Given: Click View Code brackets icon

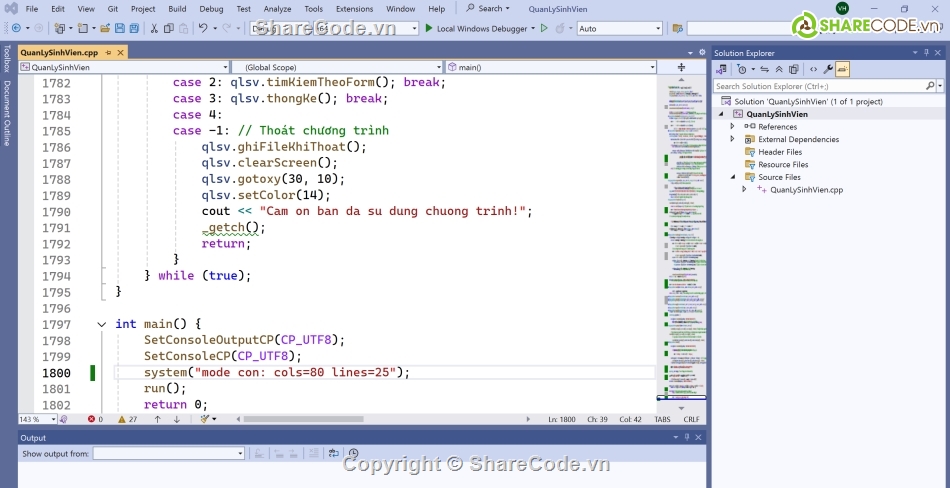Looking at the screenshot, I should click(x=813, y=69).
